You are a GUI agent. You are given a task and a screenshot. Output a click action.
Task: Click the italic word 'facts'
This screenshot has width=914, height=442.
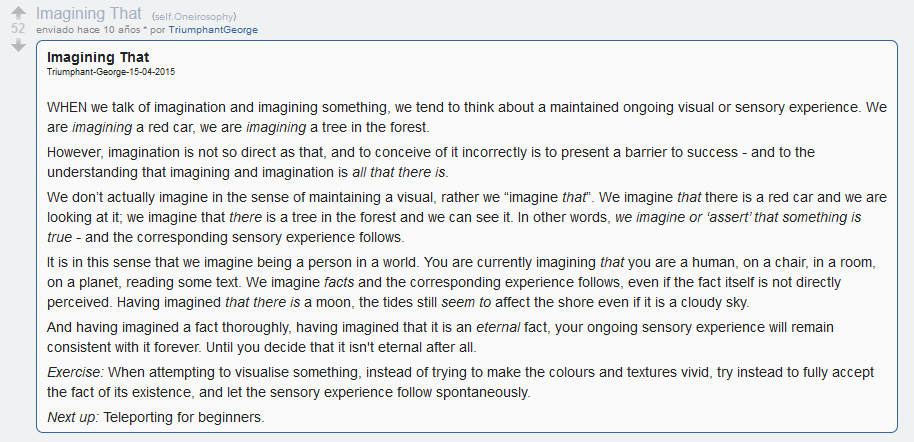(x=339, y=283)
